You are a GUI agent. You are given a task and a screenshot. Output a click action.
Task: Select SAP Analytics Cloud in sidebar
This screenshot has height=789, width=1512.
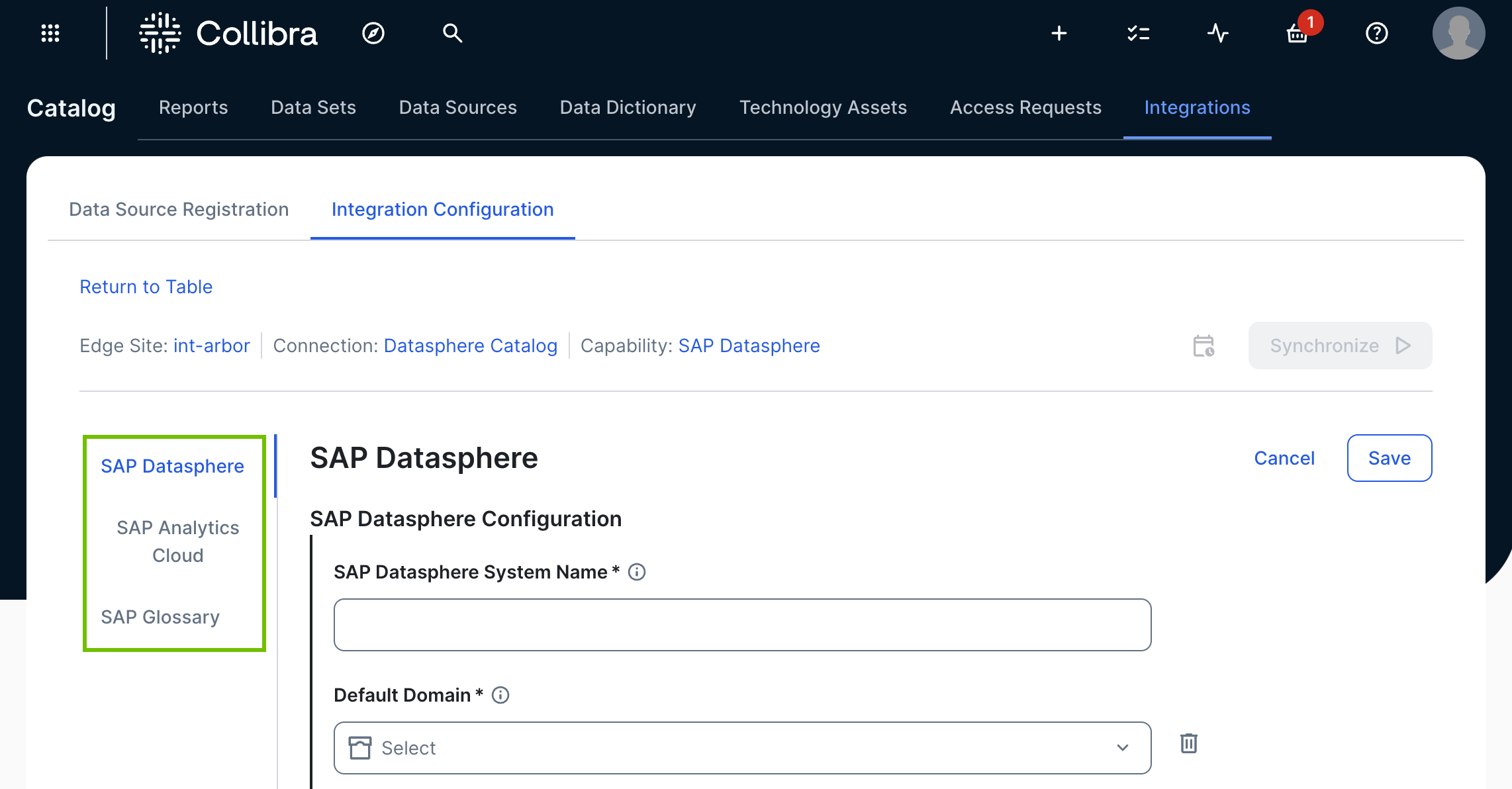[177, 541]
